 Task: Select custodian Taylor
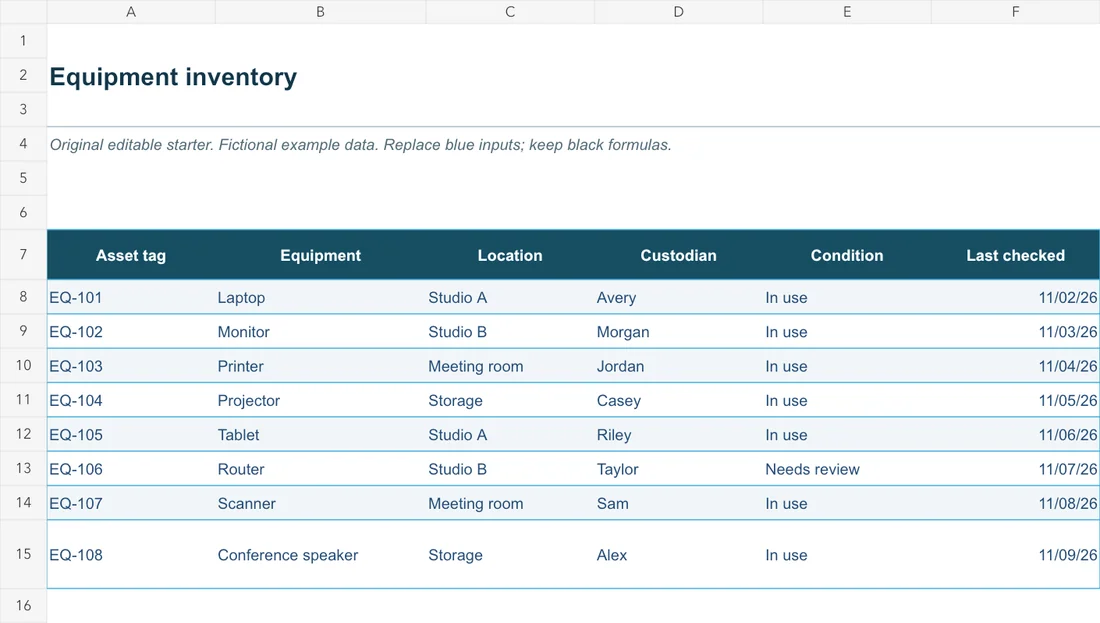[678, 469]
